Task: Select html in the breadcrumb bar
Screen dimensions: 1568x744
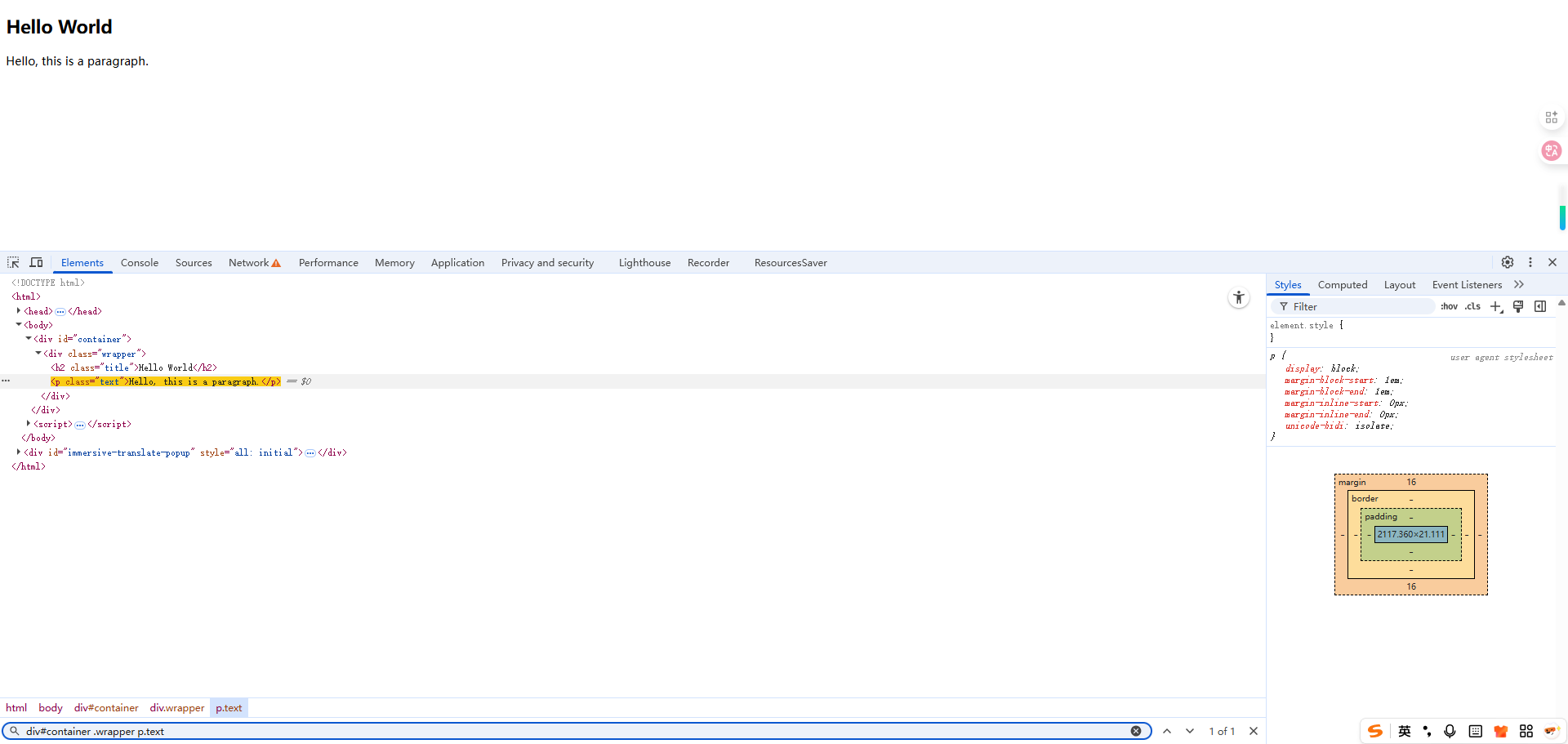Action: click(16, 708)
